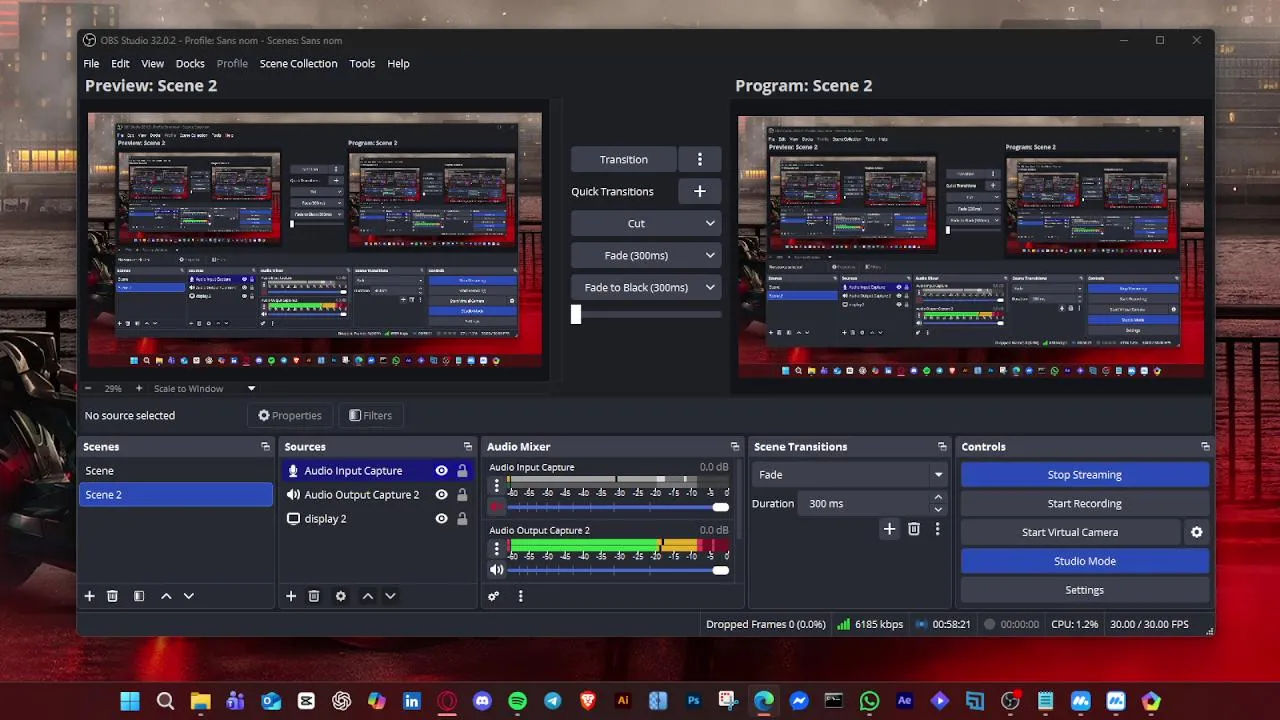This screenshot has height=720, width=1280.
Task: Open the Scene Collection menu
Action: pyautogui.click(x=298, y=63)
